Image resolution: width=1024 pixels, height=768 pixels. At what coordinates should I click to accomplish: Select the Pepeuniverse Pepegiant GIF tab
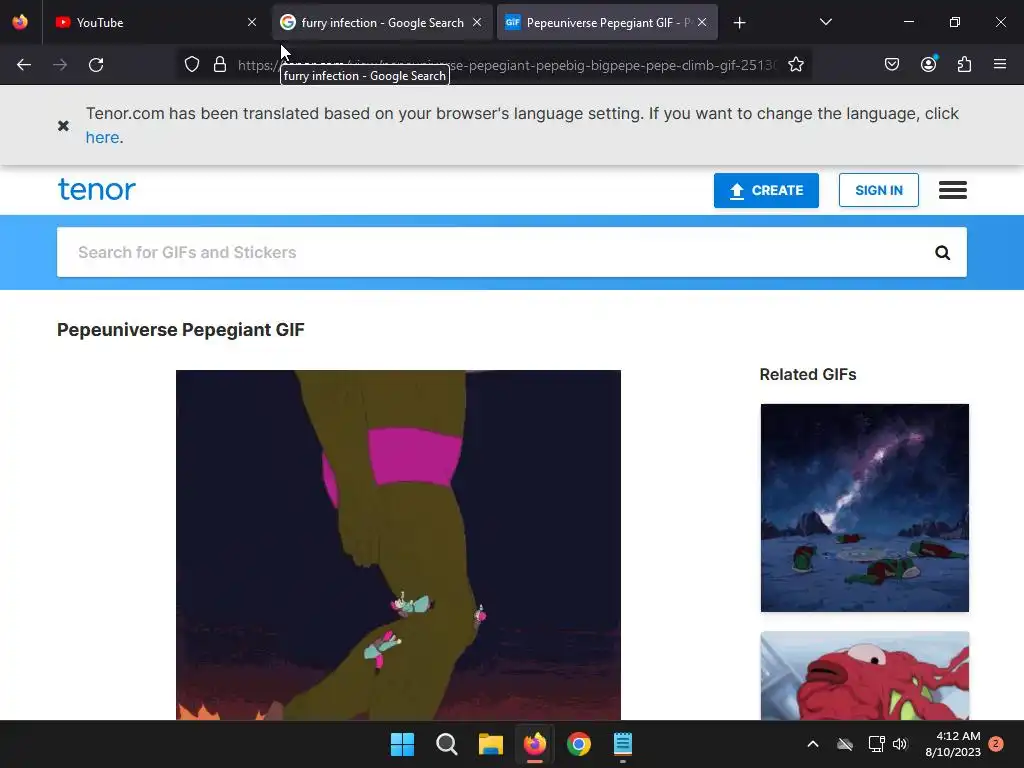607,22
